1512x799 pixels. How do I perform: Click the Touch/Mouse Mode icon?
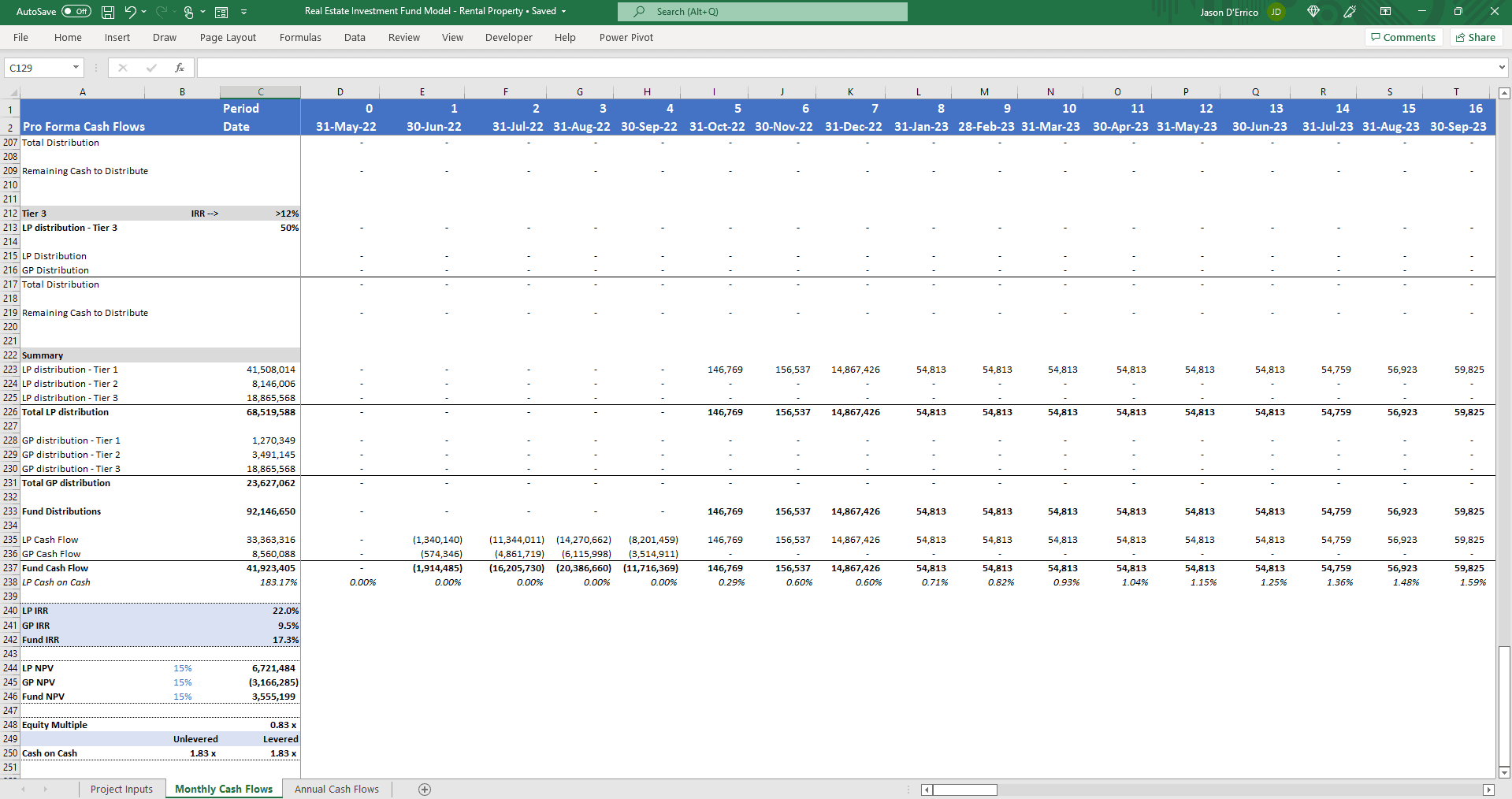point(189,12)
